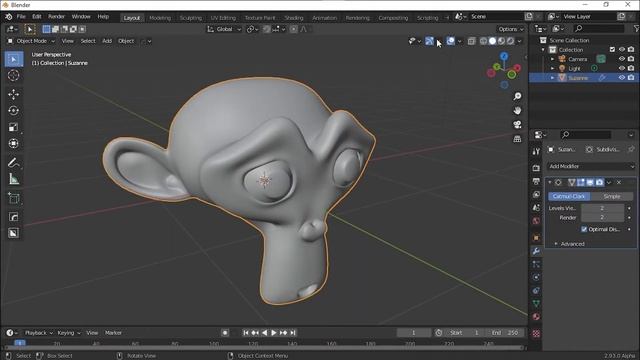The height and width of the screenshot is (360, 640).
Task: Select the Measure tool
Action: pos(13,179)
